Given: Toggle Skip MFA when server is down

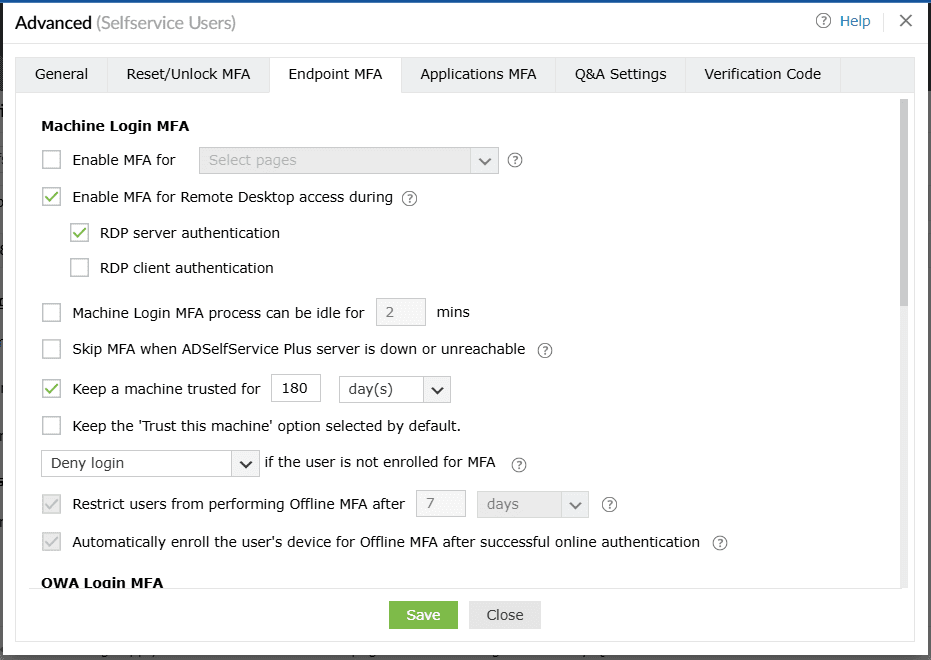Looking at the screenshot, I should [x=52, y=349].
